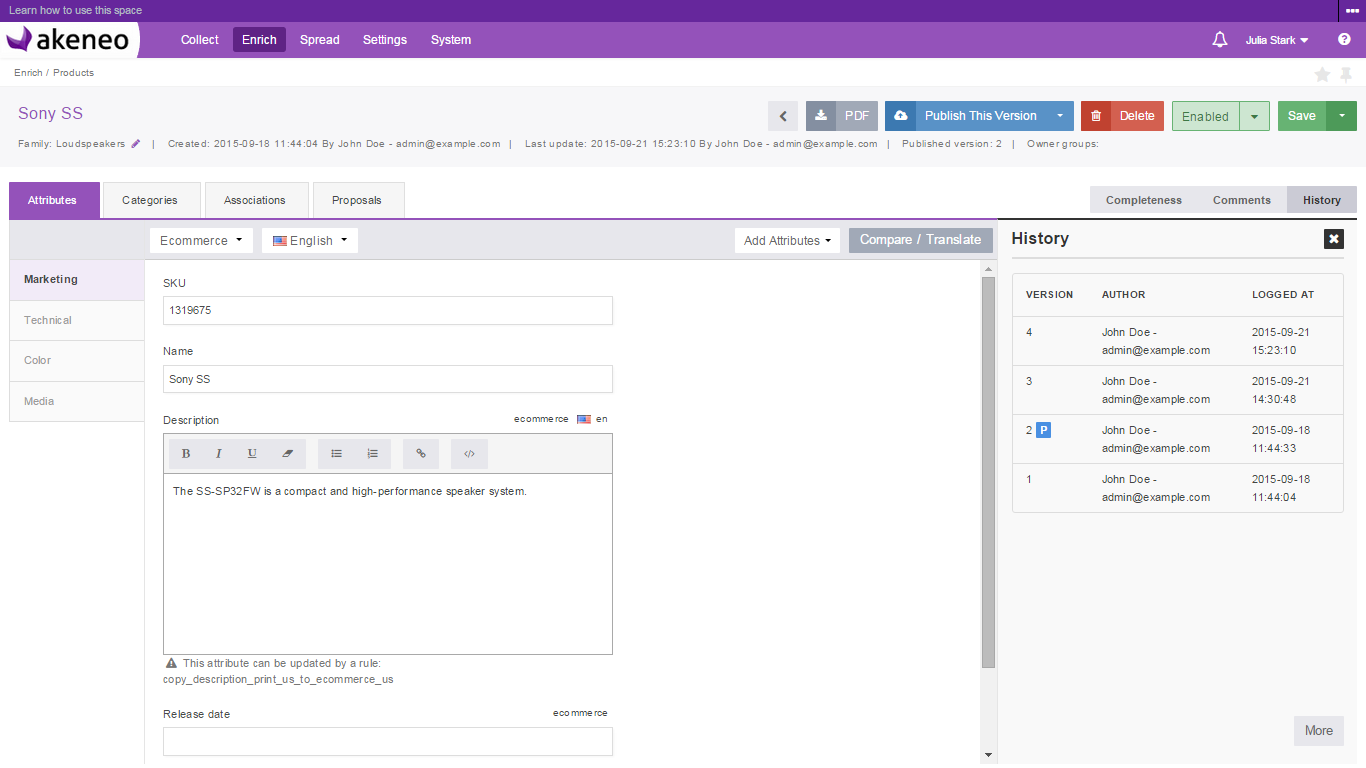Switch to the Categories tab
The height and width of the screenshot is (768, 1366).
click(152, 200)
